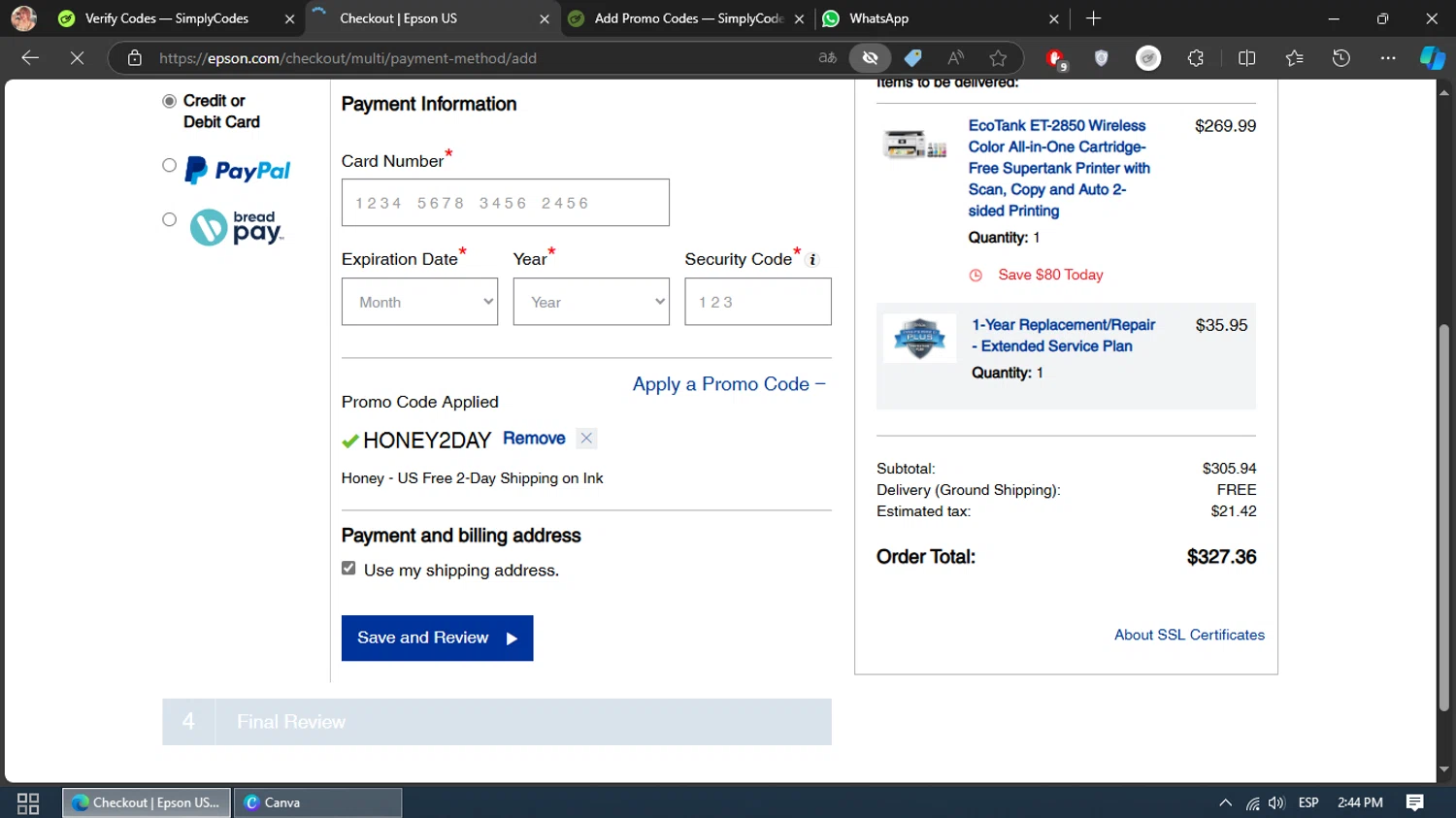Remove the HONEY2DAY promo code

[534, 439]
